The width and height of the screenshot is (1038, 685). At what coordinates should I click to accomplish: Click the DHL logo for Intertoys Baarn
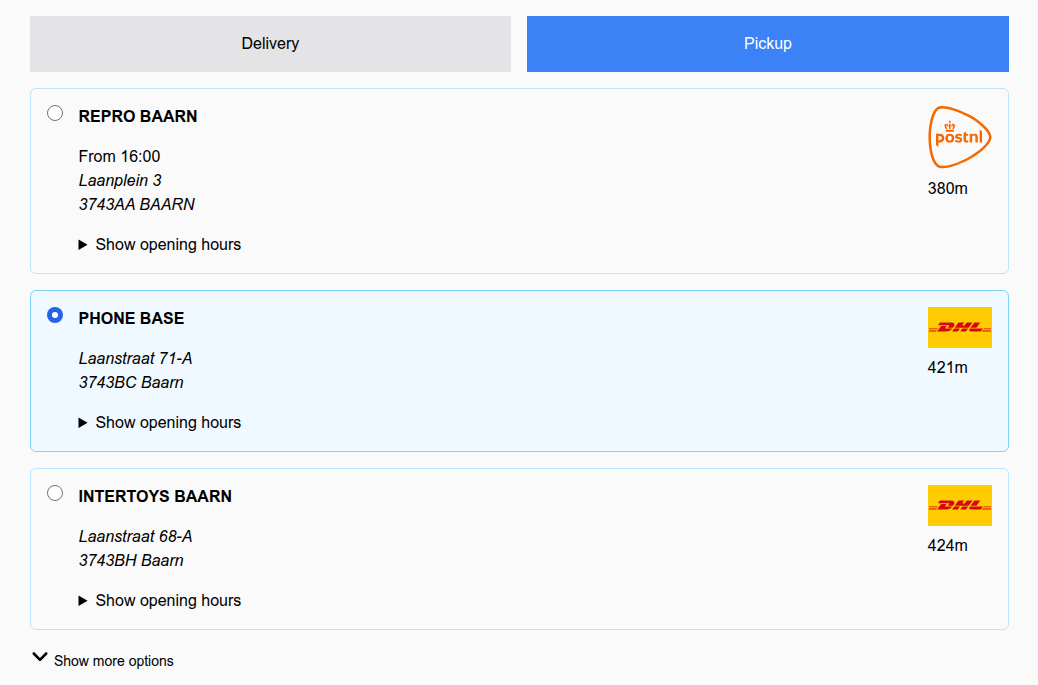click(959, 505)
